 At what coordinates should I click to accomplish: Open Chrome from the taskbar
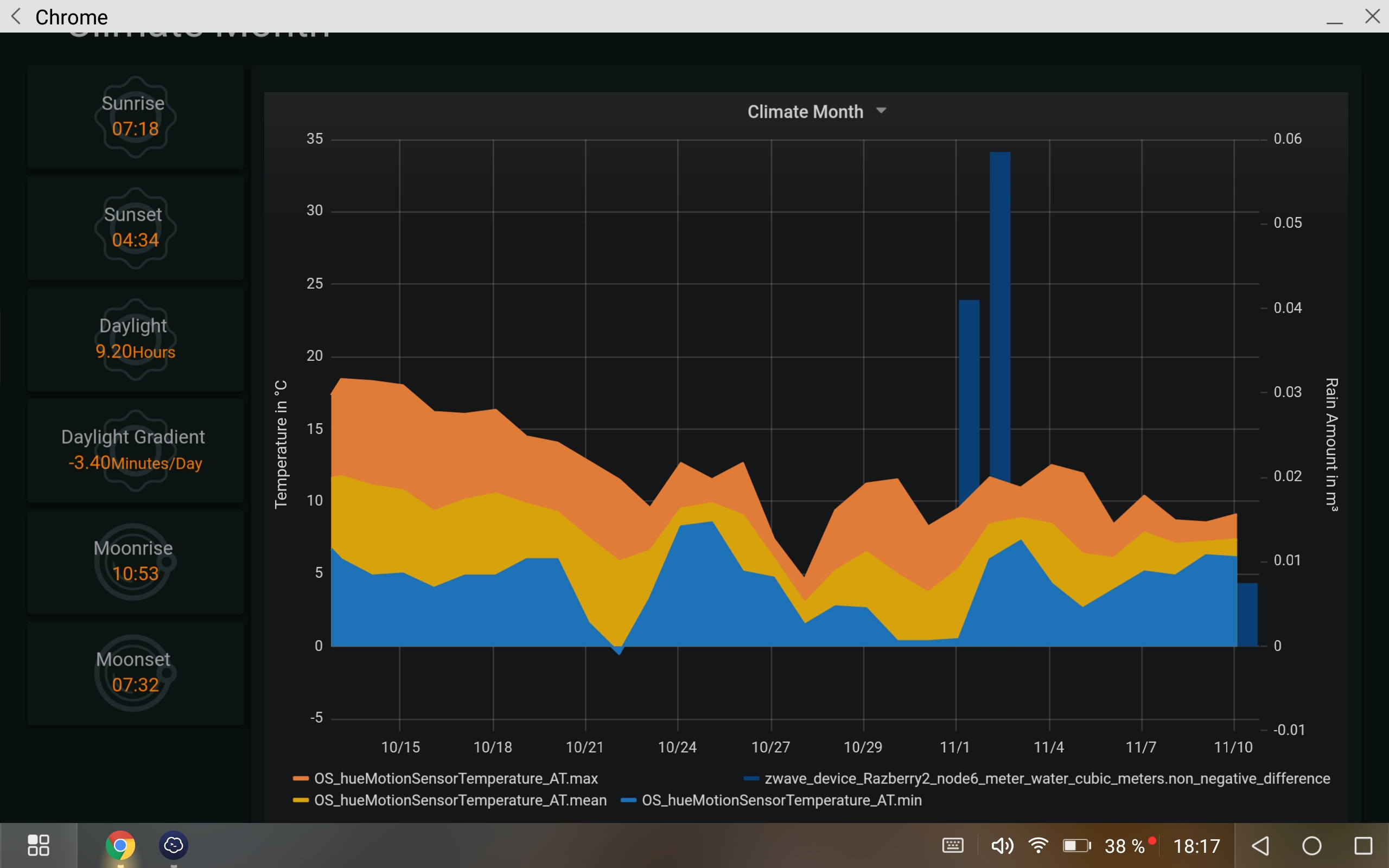[x=120, y=845]
